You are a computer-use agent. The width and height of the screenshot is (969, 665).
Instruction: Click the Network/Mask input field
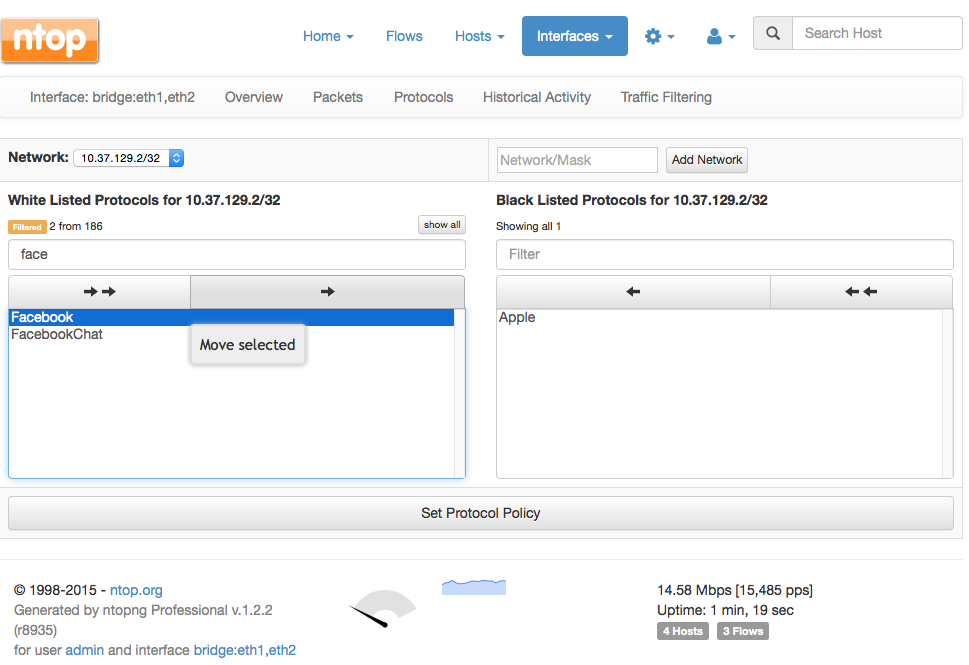point(577,160)
